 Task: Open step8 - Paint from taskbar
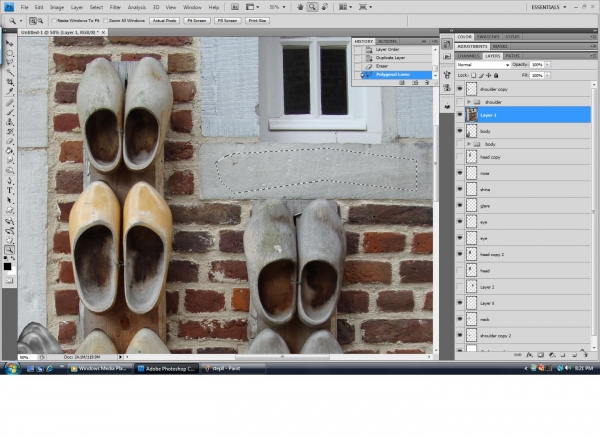pyautogui.click(x=233, y=368)
